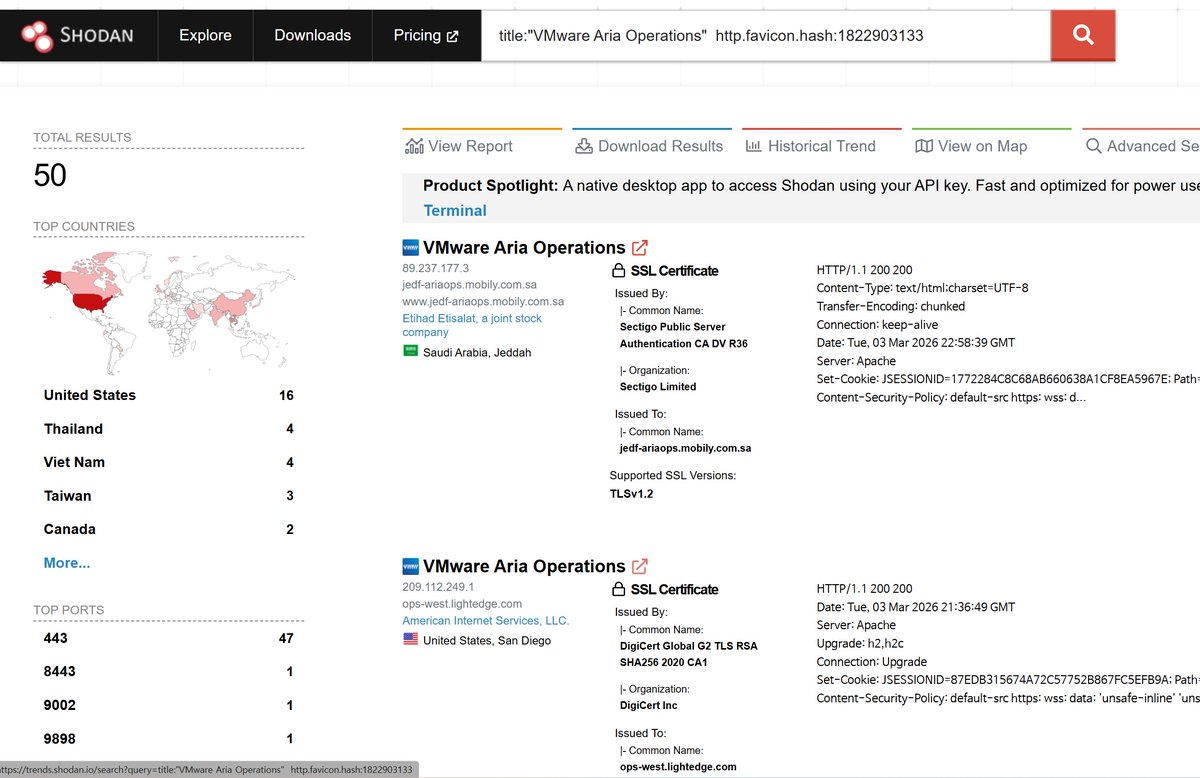This screenshot has height=778, width=1200.
Task: Open the Explore menu
Action: (205, 35)
